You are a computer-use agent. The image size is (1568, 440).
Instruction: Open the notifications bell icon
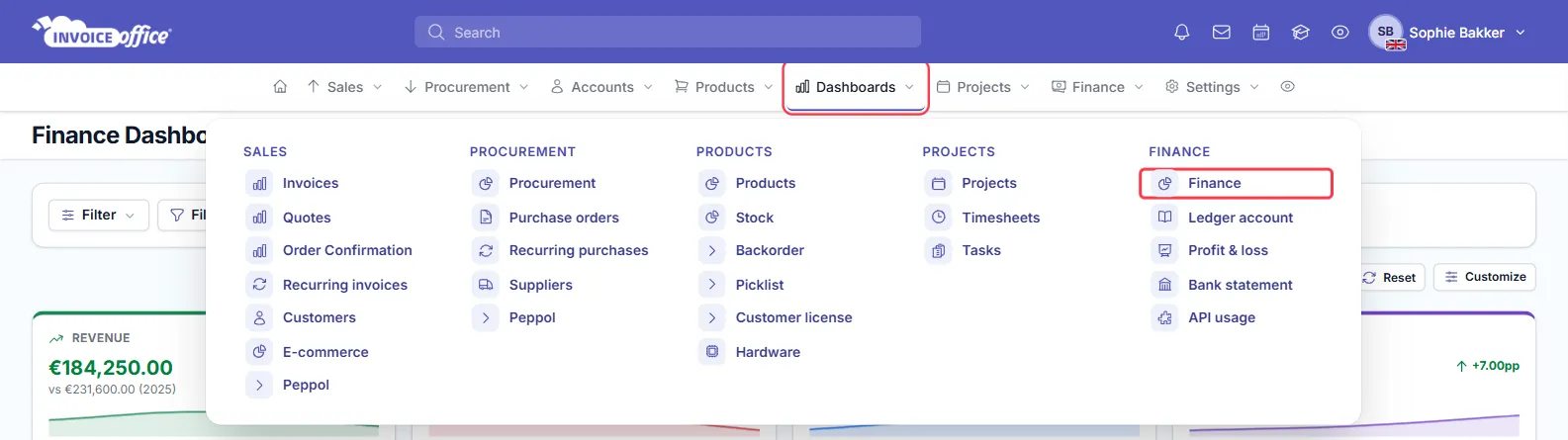point(1181,33)
